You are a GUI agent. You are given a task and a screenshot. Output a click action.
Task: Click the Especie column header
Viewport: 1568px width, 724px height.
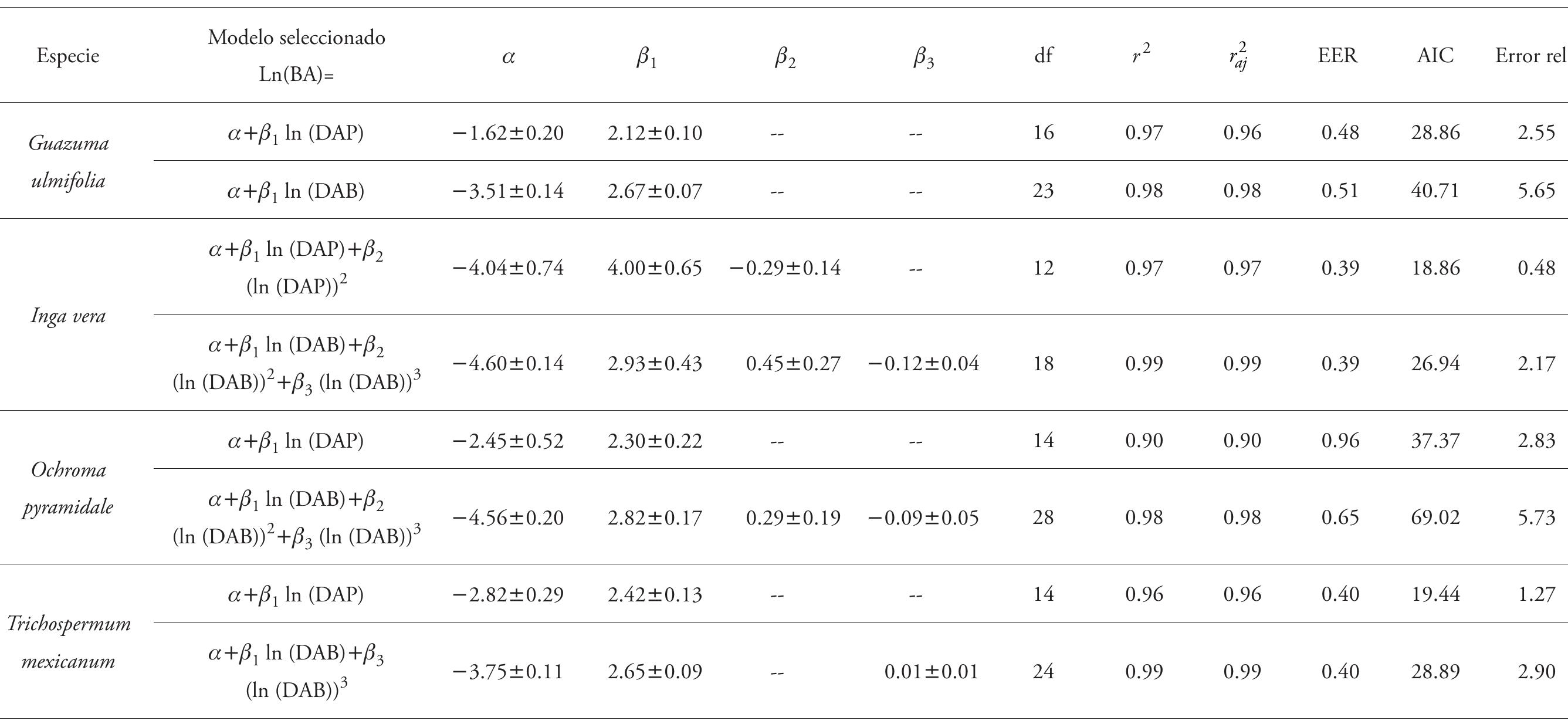click(67, 56)
